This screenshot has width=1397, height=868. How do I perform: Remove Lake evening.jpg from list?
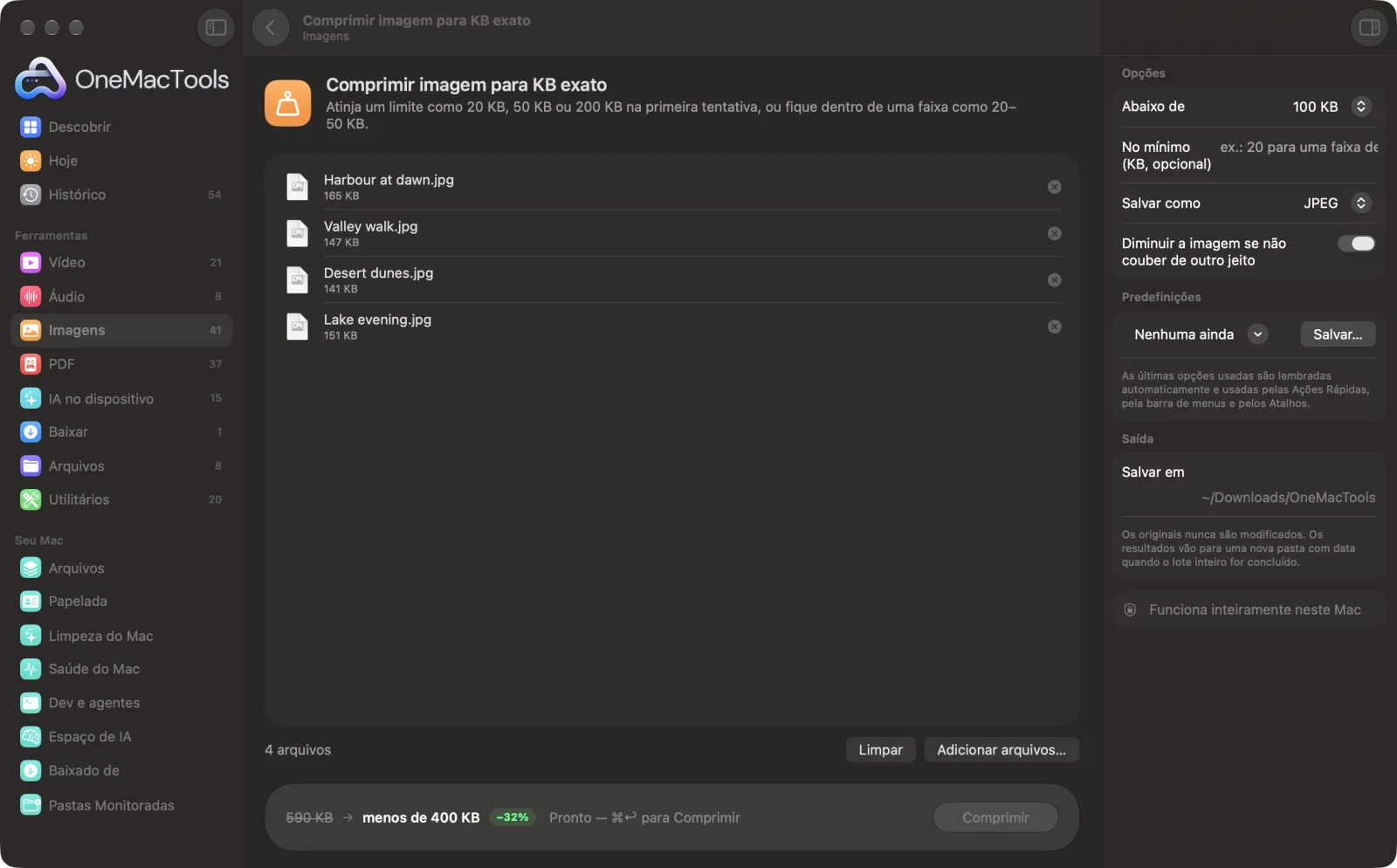coord(1054,327)
